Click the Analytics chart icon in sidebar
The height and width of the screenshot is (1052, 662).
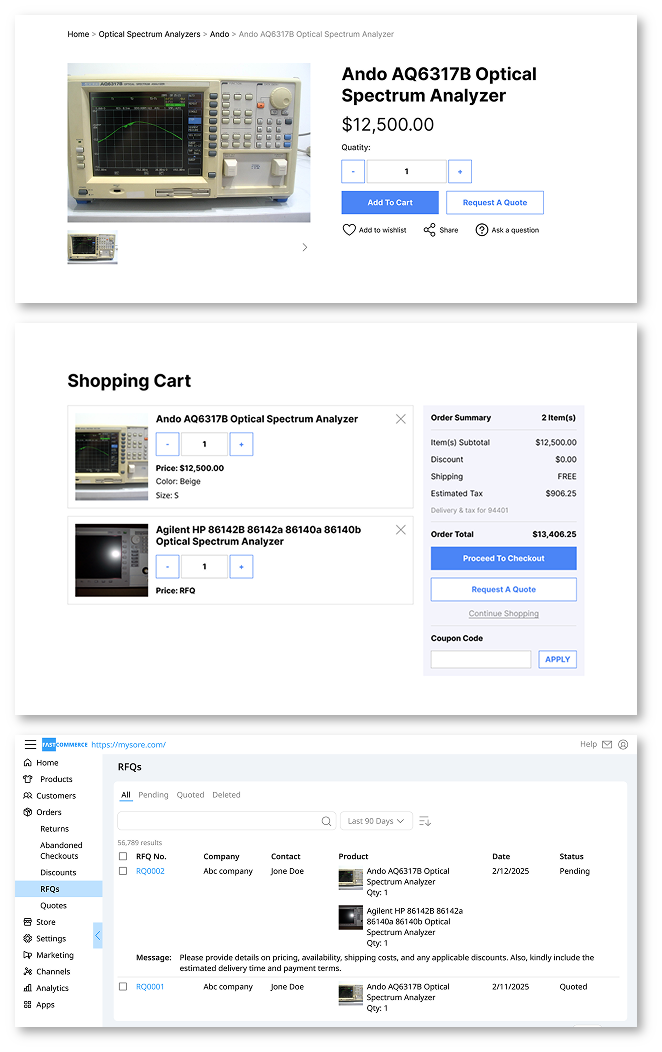click(27, 988)
